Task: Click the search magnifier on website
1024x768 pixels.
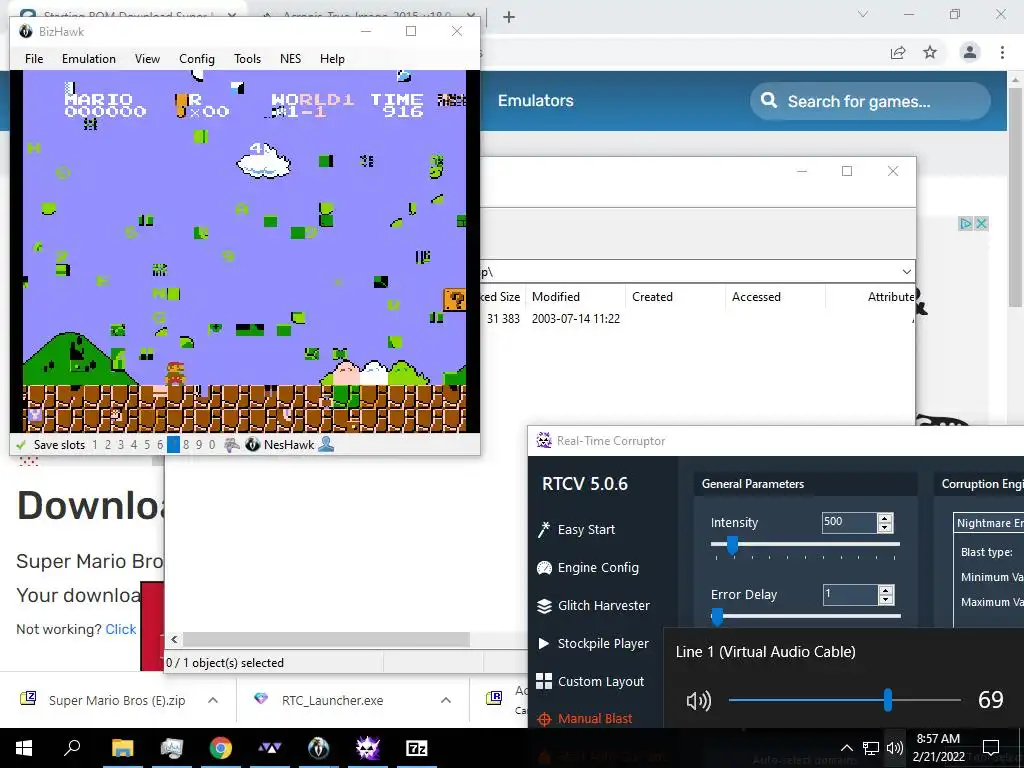Action: pyautogui.click(x=769, y=101)
